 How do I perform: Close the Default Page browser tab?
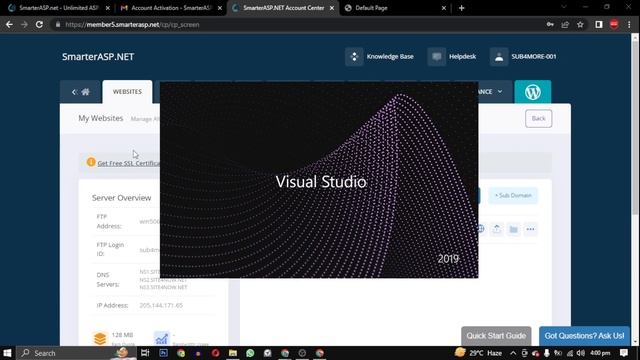tap(444, 8)
